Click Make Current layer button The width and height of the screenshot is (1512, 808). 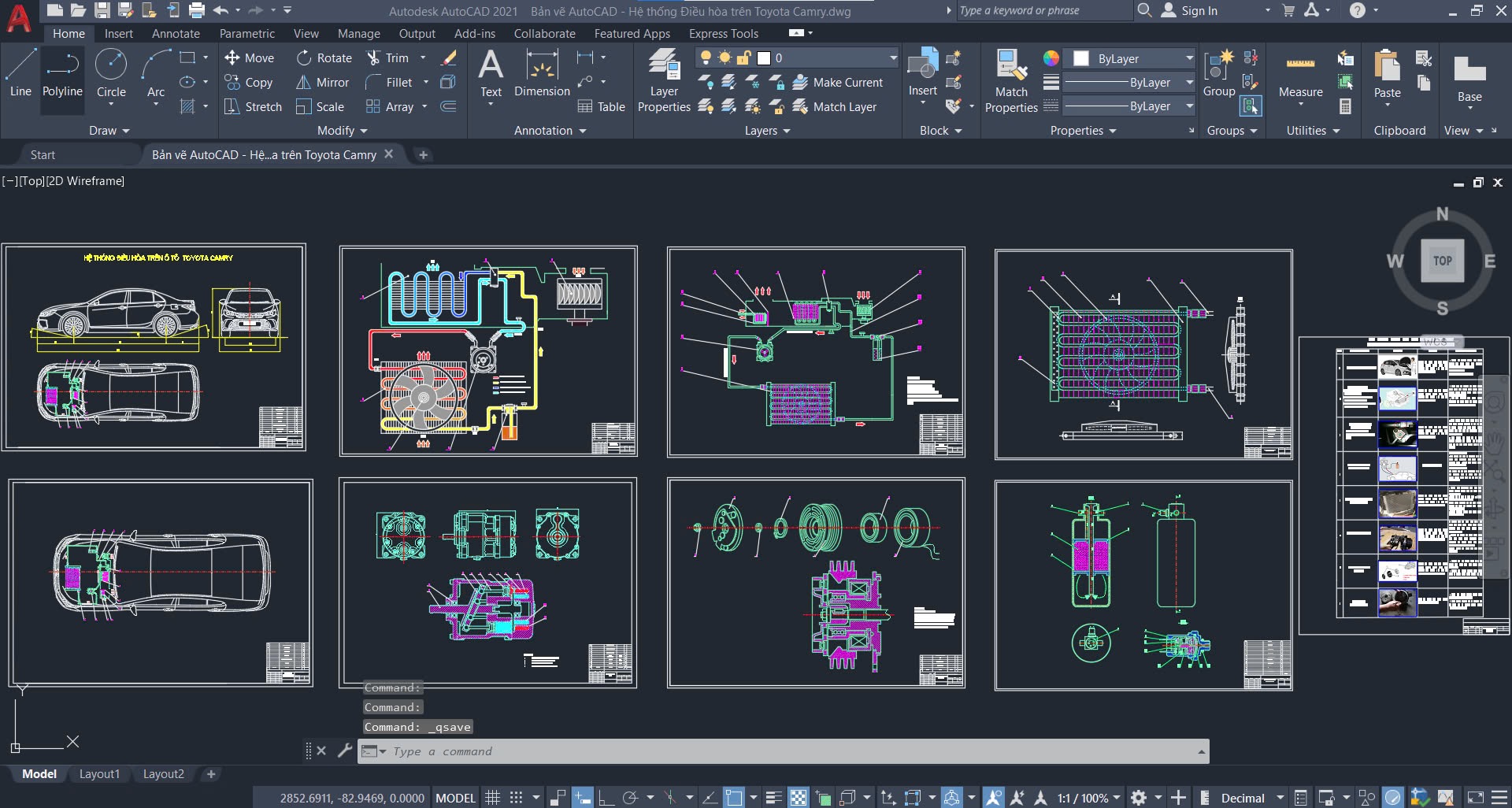point(838,82)
